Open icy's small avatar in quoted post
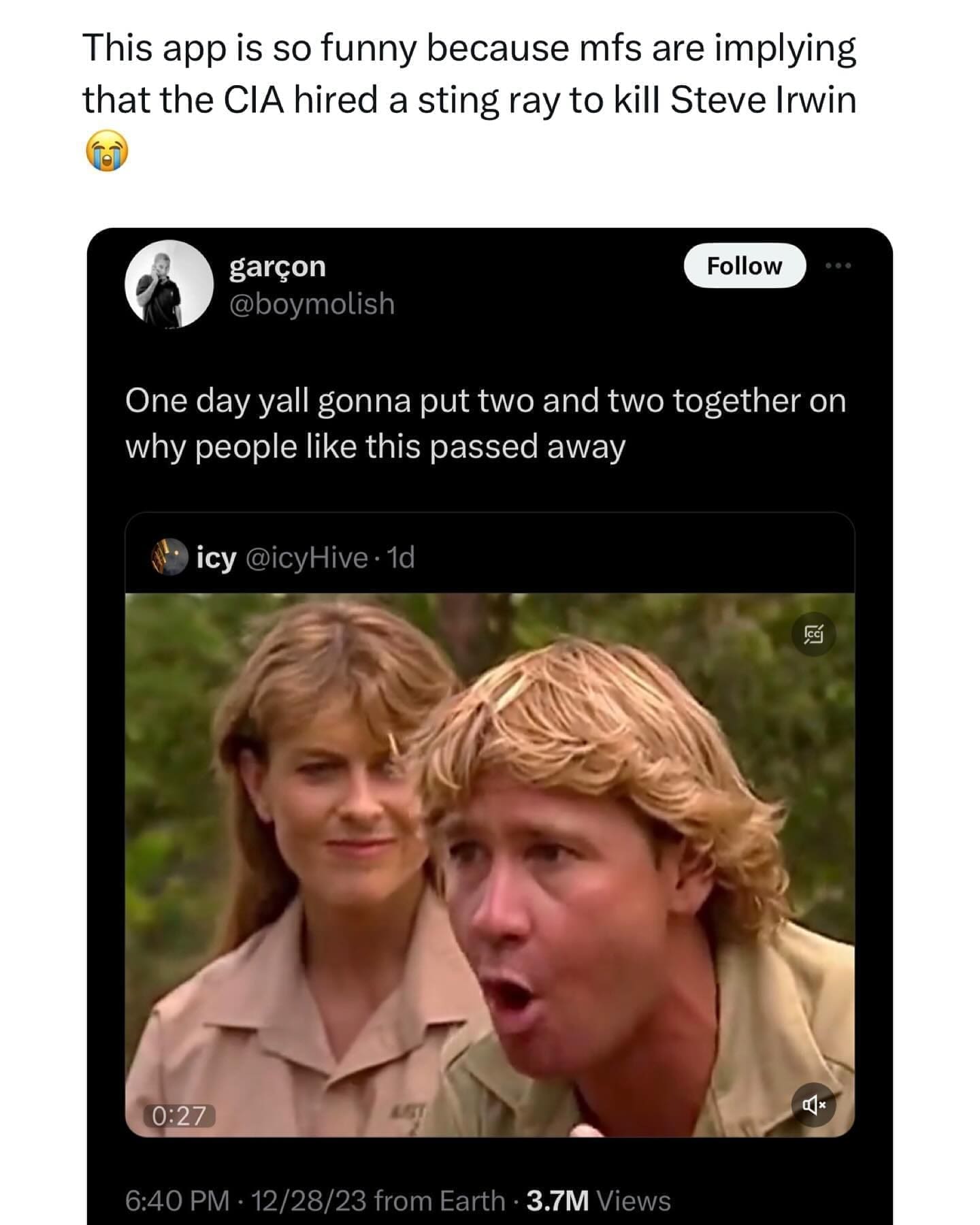 [x=169, y=557]
